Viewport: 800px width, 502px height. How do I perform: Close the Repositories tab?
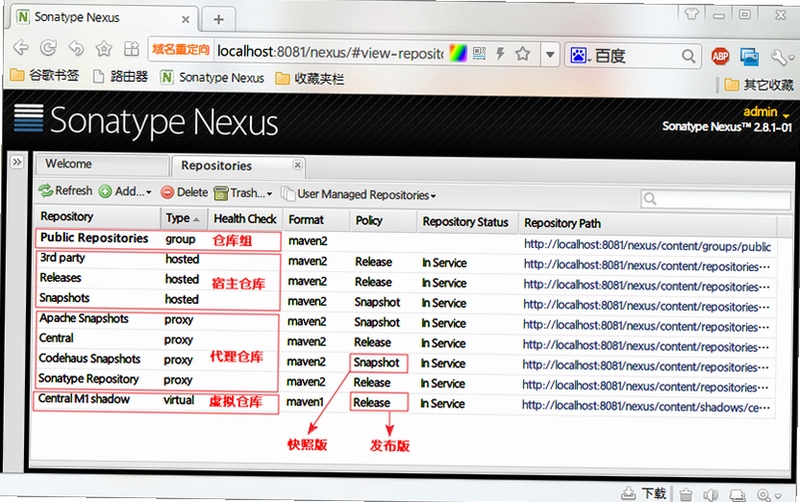click(297, 165)
